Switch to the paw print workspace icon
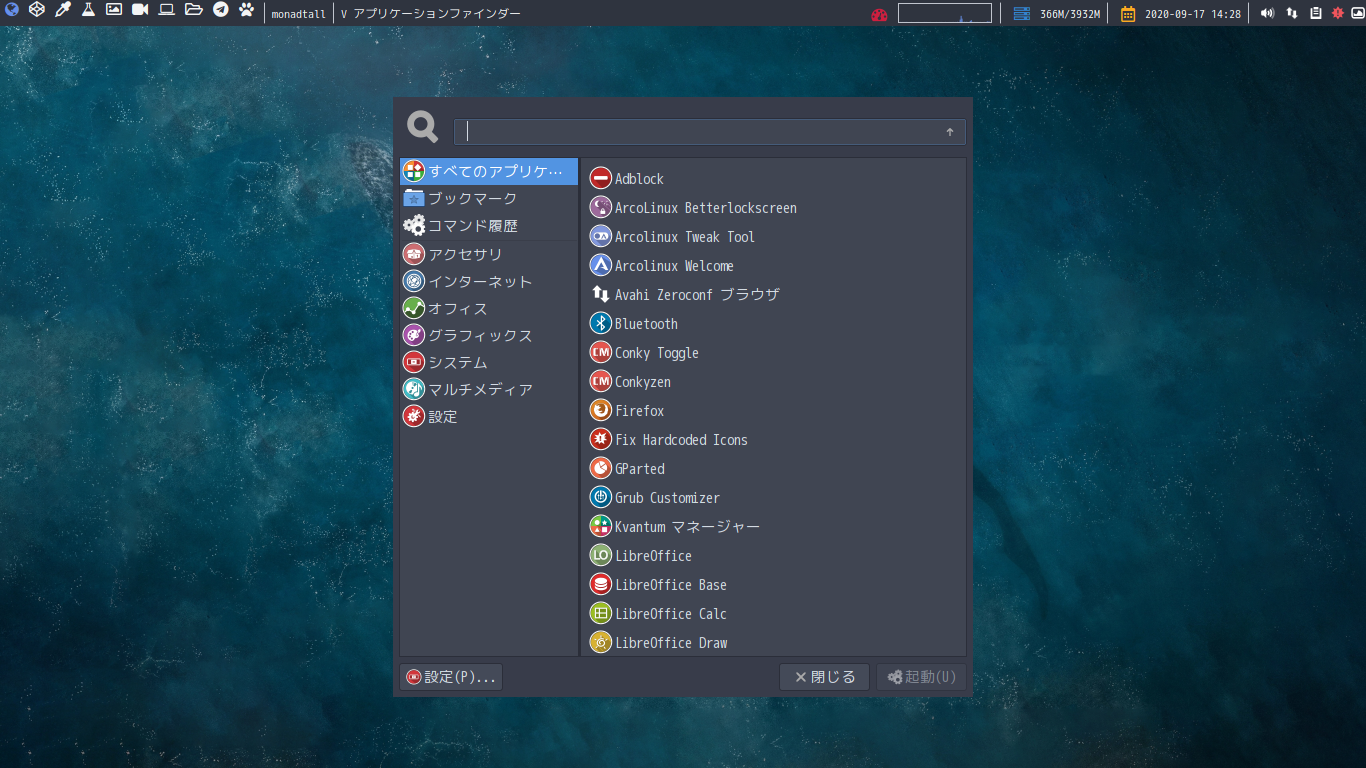1366x768 pixels. pos(247,11)
